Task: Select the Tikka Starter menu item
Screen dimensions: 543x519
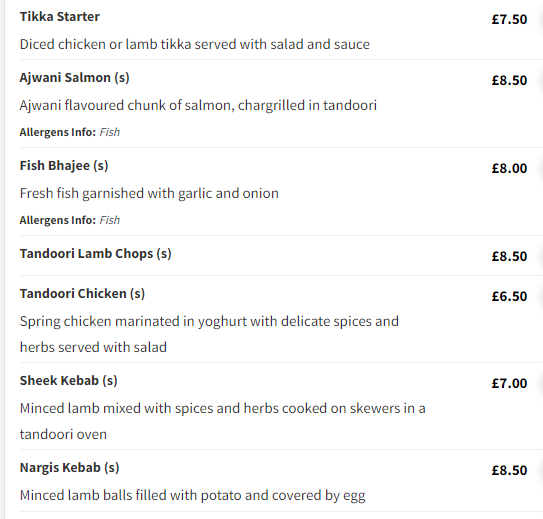Action: point(60,17)
